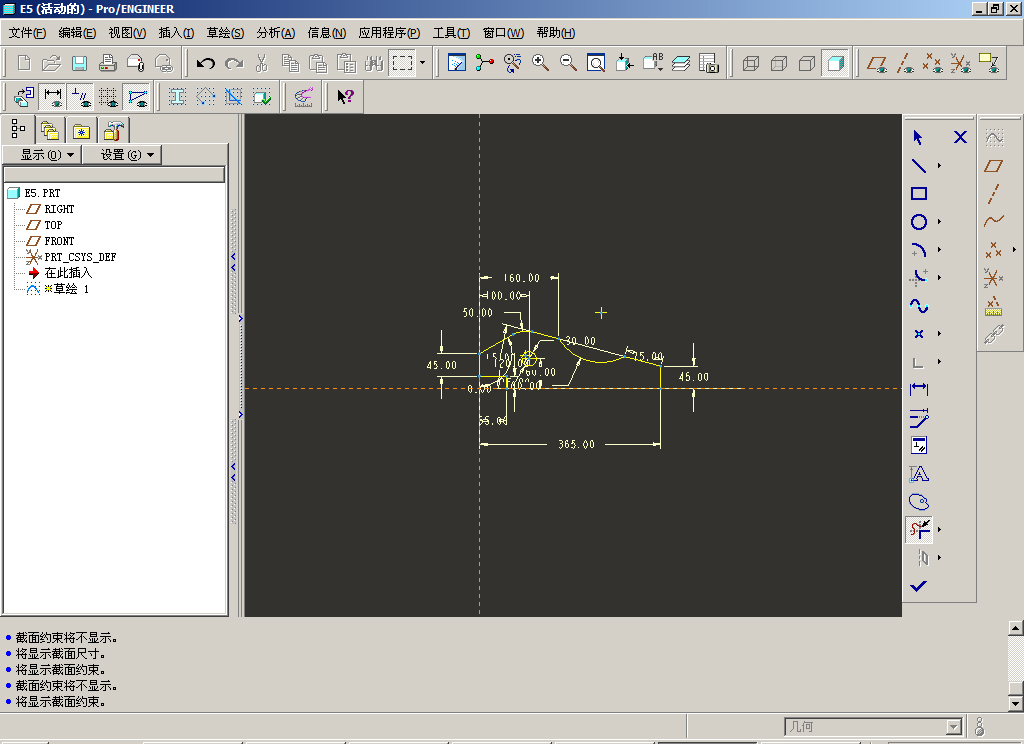The width and height of the screenshot is (1024, 744).
Task: Toggle display of sketch dimensions
Action: coord(53,97)
